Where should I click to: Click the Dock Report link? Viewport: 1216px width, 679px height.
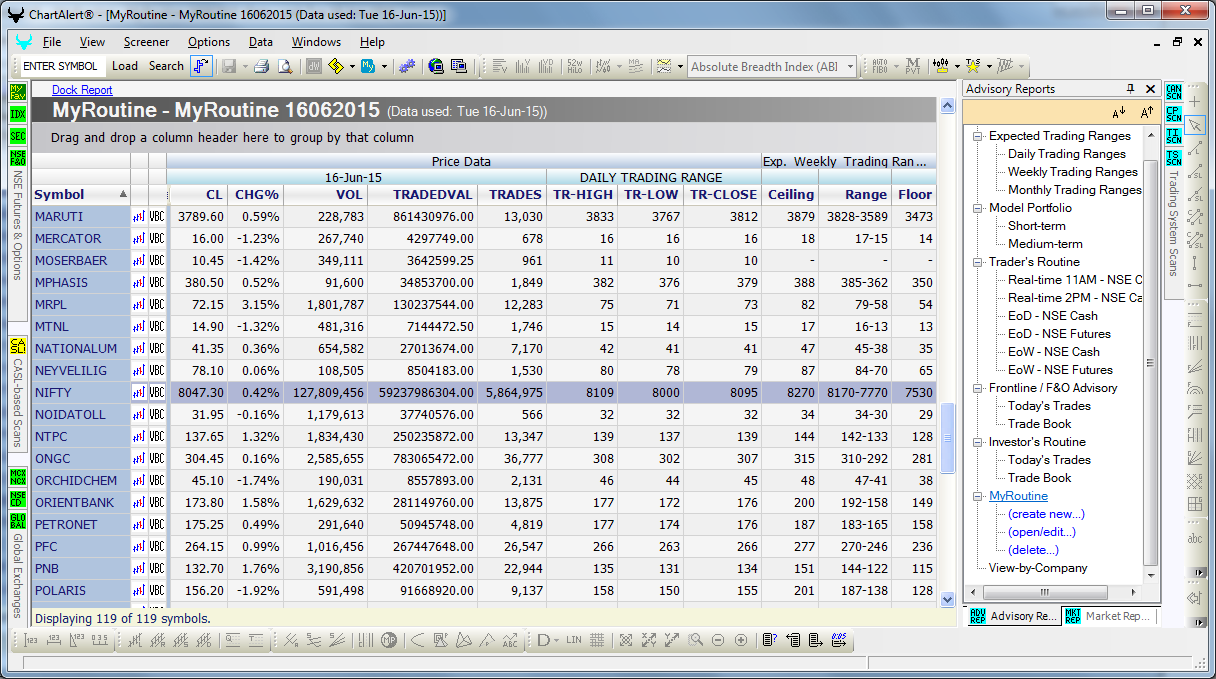82,90
